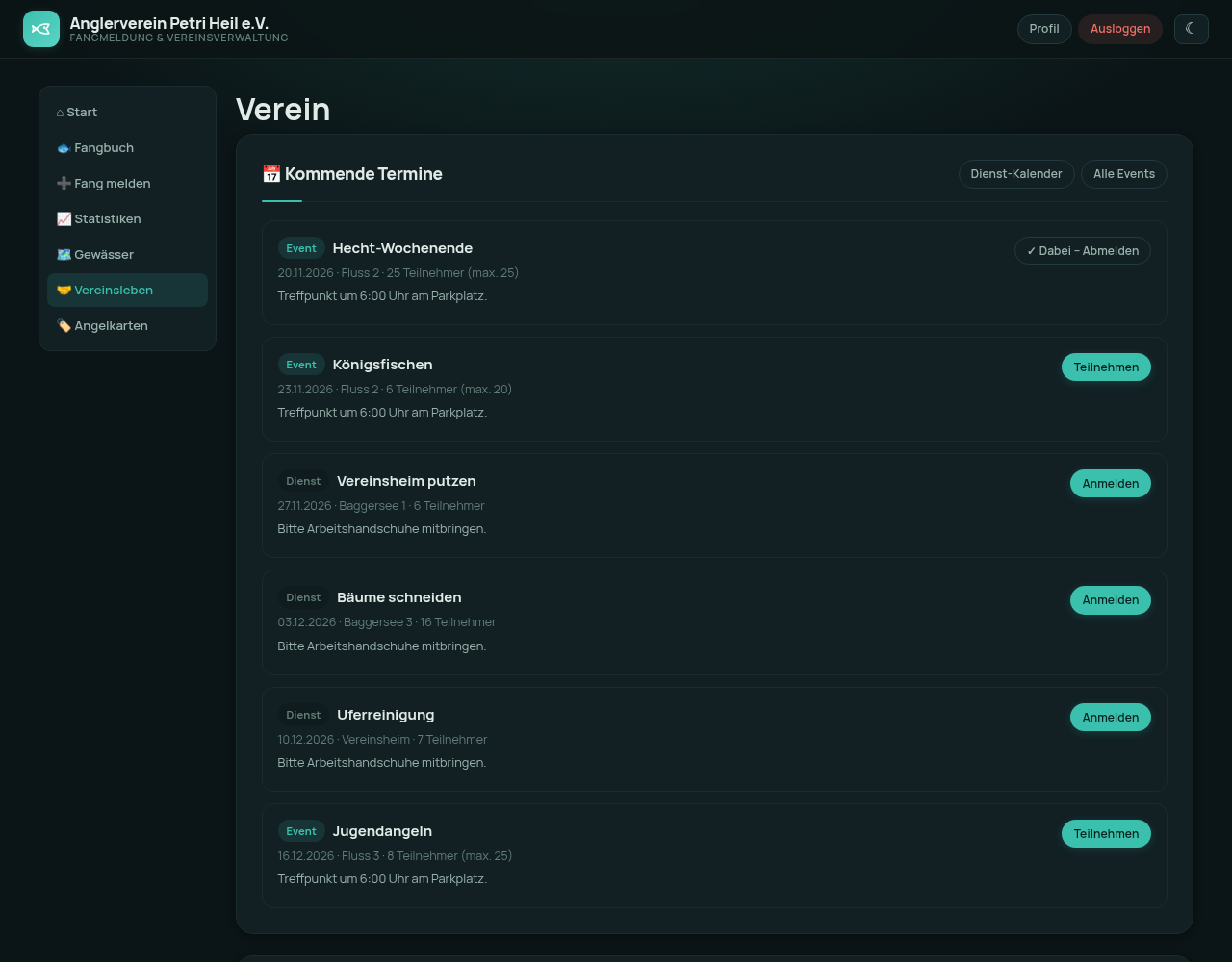This screenshot has width=1232, height=962.
Task: Click Anmelden for Uferreinigung
Action: (1111, 718)
